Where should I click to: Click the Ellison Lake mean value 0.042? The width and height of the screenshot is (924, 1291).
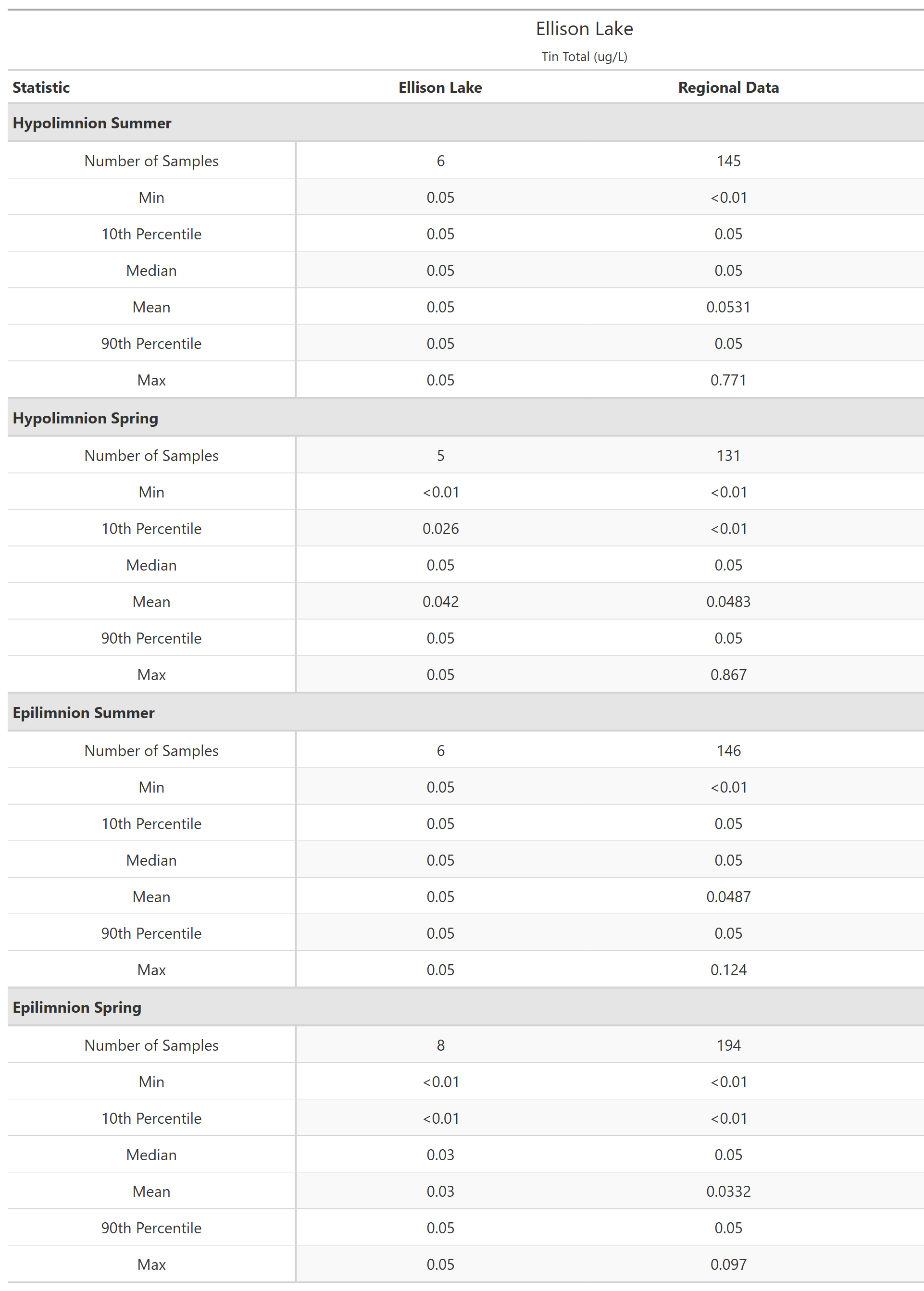tap(440, 602)
